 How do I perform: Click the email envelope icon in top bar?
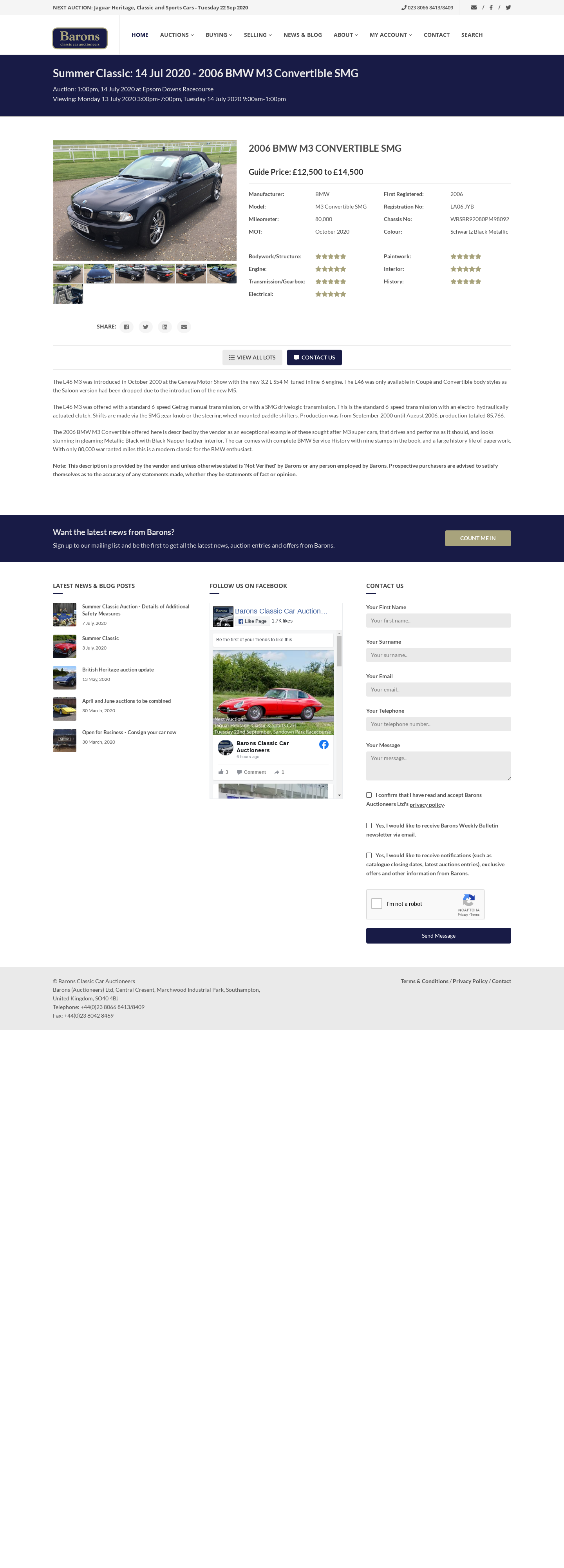(x=474, y=7)
